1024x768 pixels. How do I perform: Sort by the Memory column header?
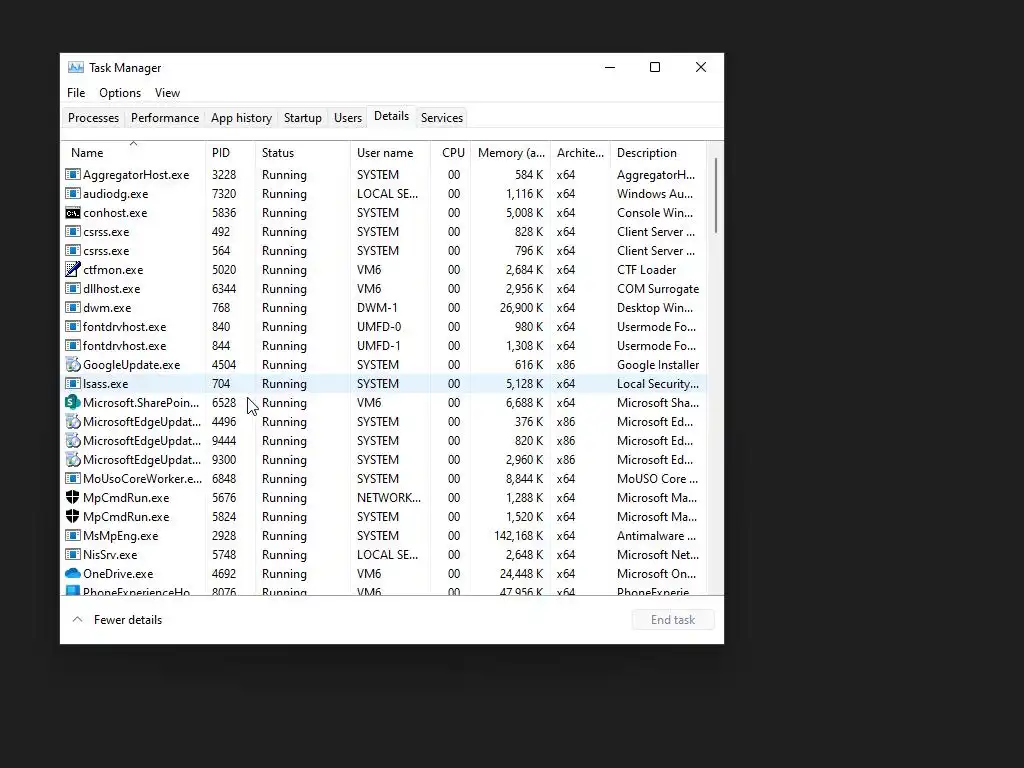pyautogui.click(x=510, y=153)
